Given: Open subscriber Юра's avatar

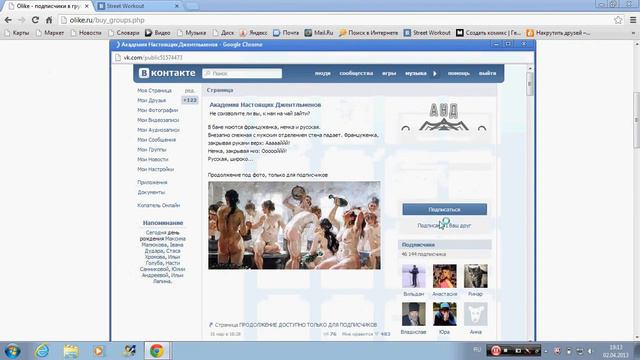Looking at the screenshot, I should click(444, 314).
